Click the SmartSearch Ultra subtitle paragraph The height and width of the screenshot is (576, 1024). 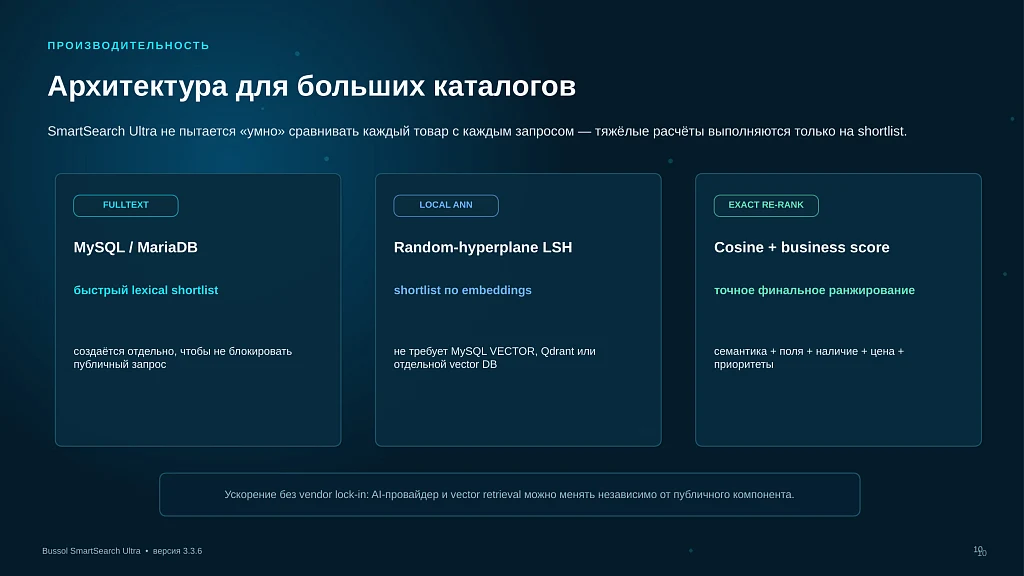tap(477, 131)
